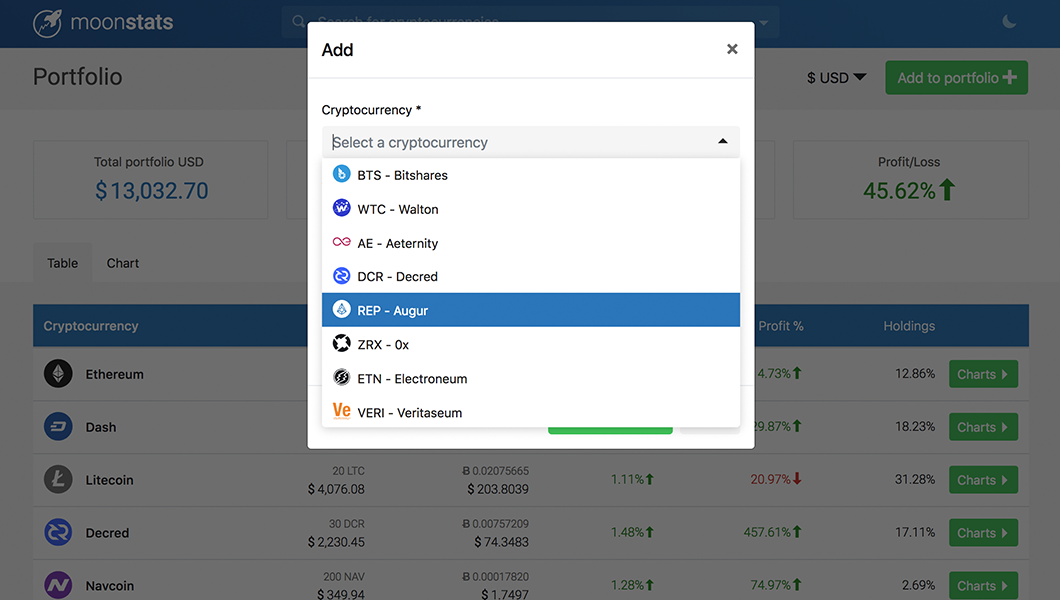Click the Decred icon in dropdown list

point(341,276)
